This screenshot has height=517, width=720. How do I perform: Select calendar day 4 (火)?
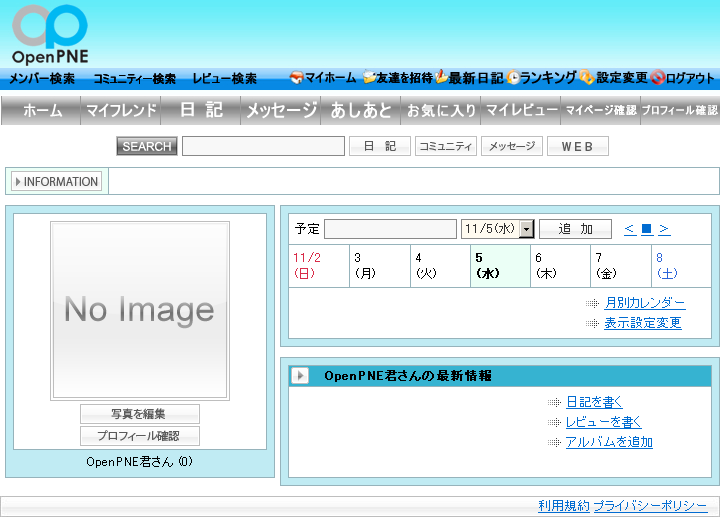pyautogui.click(x=440, y=266)
